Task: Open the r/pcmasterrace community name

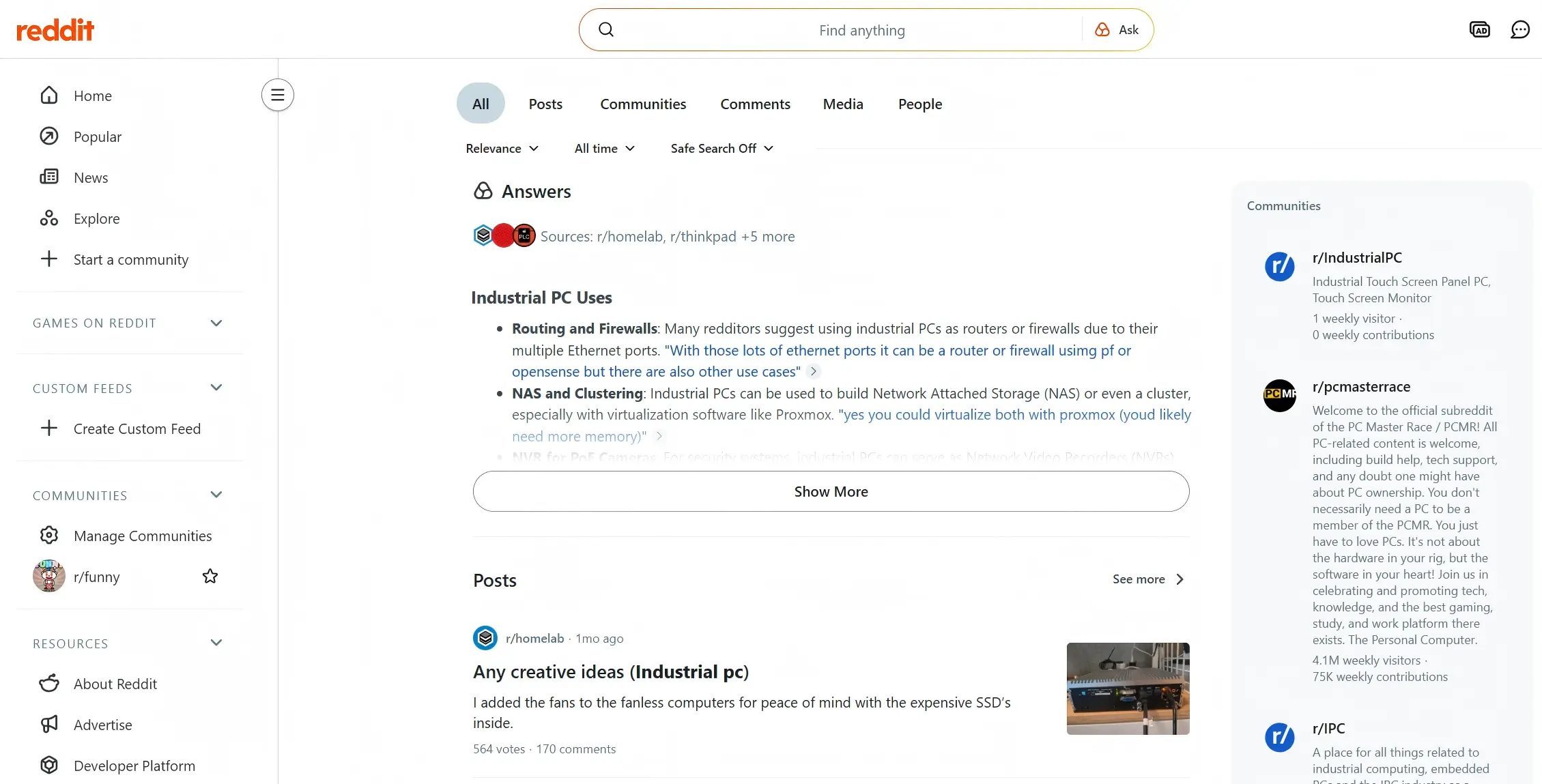Action: pos(1361,387)
